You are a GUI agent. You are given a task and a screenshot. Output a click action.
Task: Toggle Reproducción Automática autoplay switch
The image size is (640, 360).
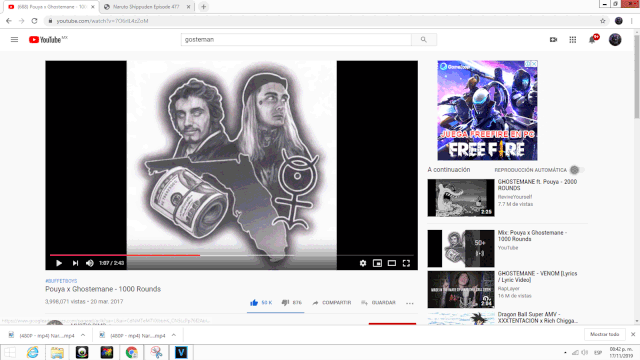[x=577, y=170]
